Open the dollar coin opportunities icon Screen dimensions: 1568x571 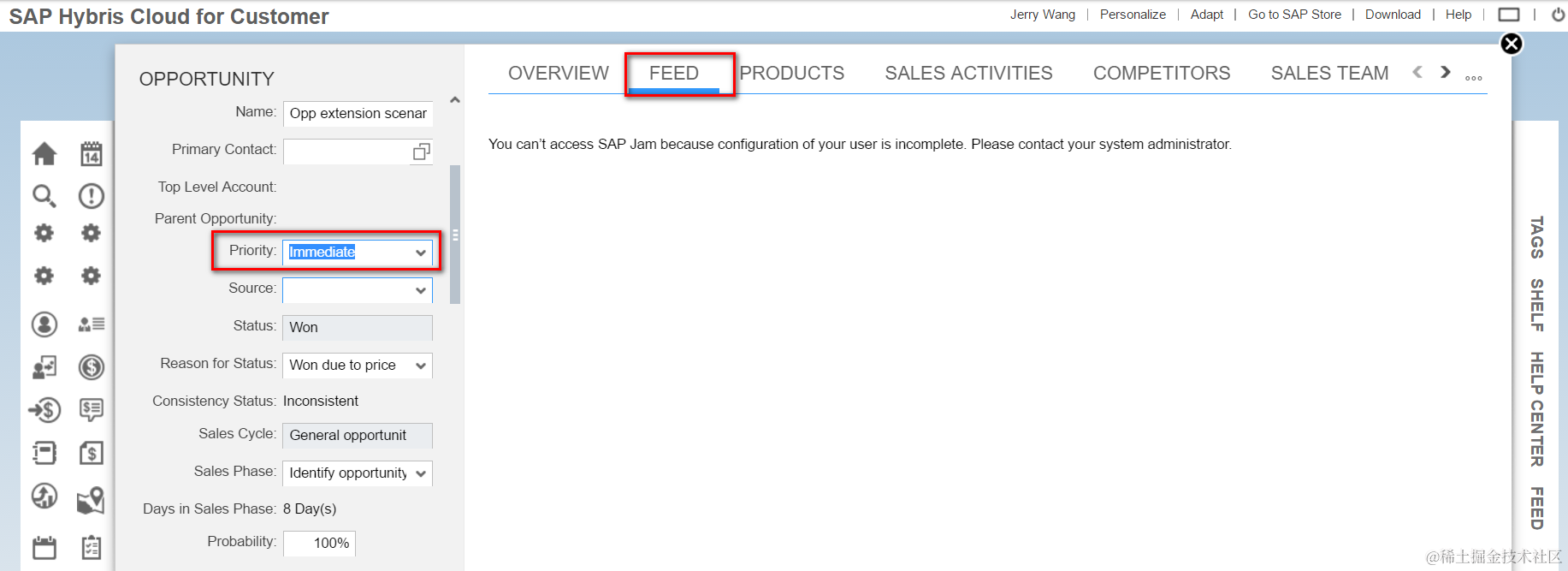coord(92,367)
